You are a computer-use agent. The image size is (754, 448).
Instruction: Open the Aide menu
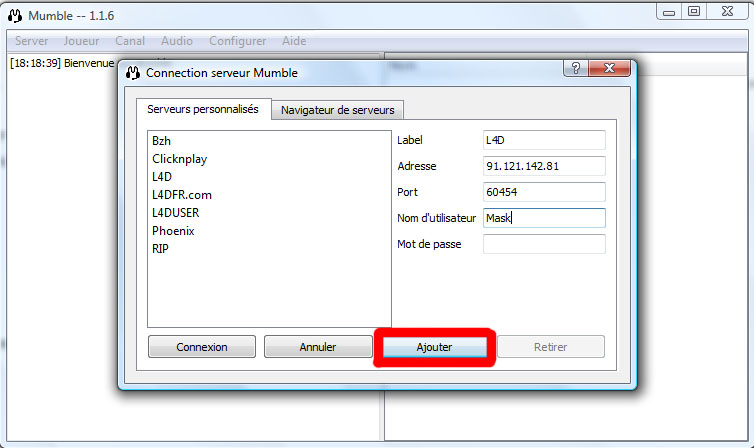pyautogui.click(x=294, y=41)
